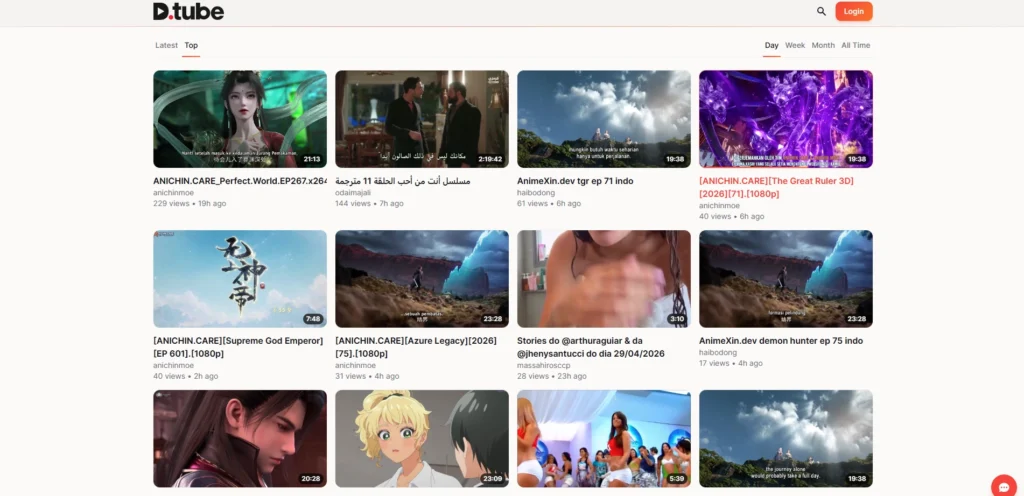Click The Great Ruler 3D title link
This screenshot has height=496, width=1024.
776,187
